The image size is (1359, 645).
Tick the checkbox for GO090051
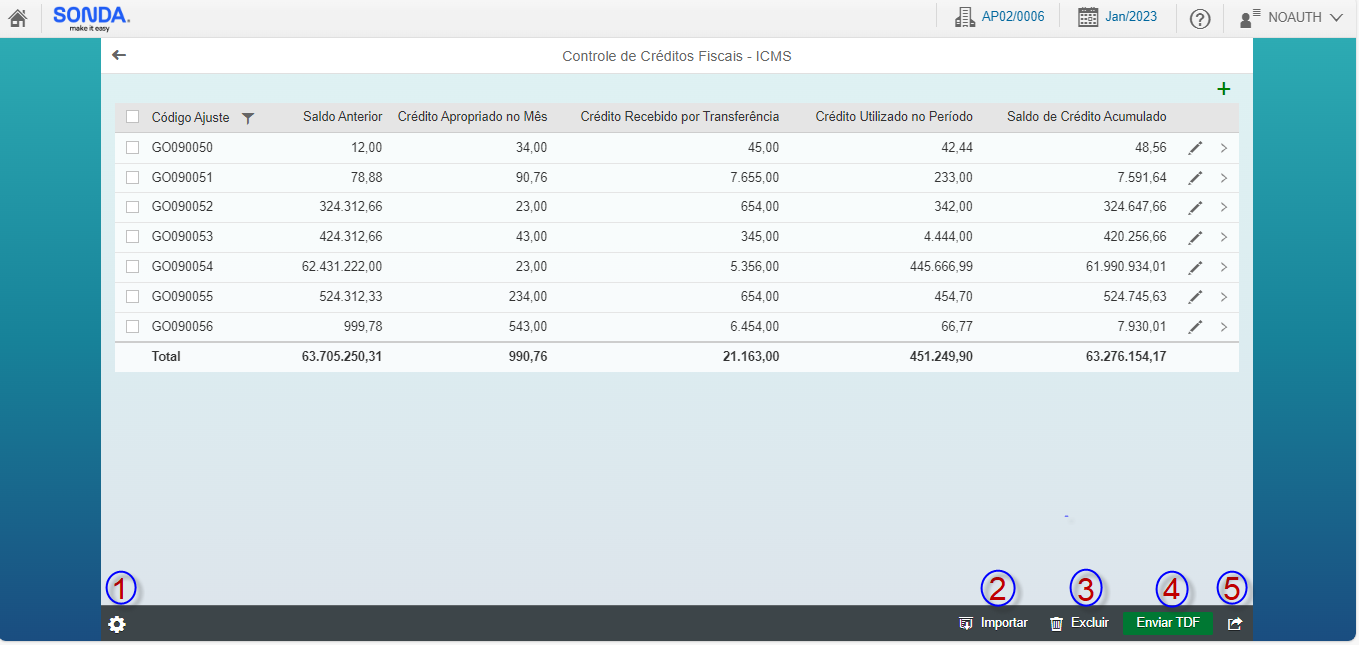(132, 177)
